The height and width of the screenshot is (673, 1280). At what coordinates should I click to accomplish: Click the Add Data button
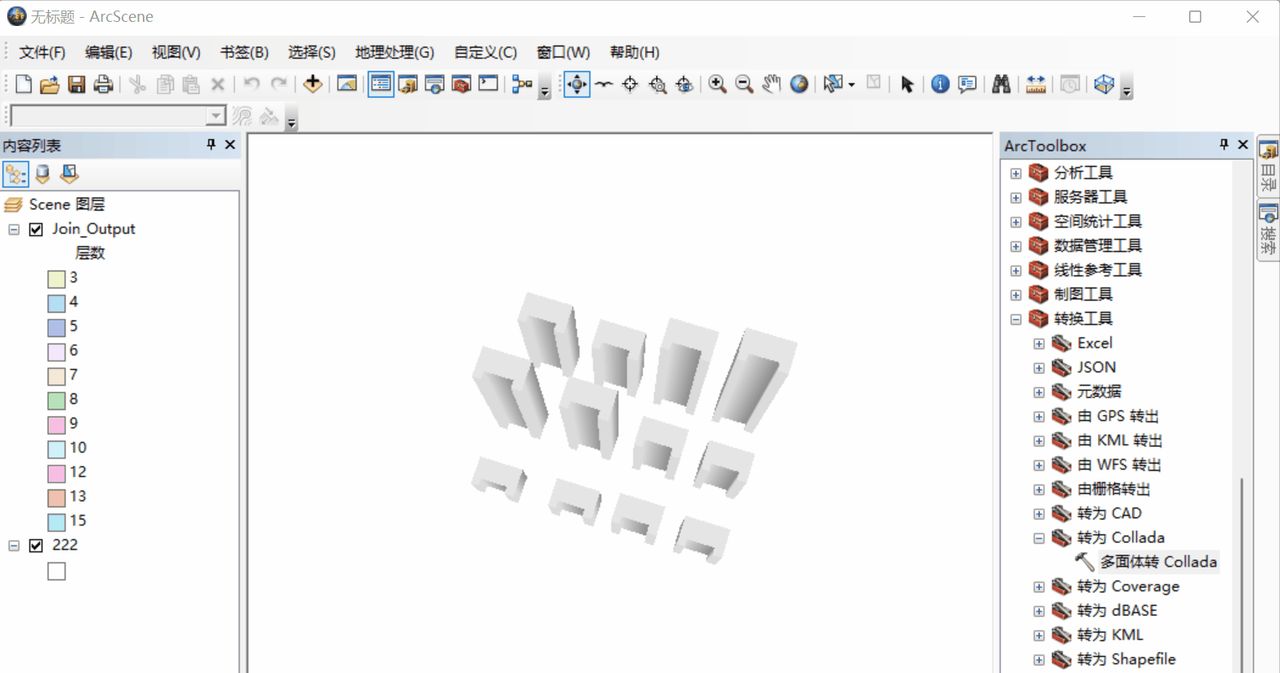coord(313,85)
